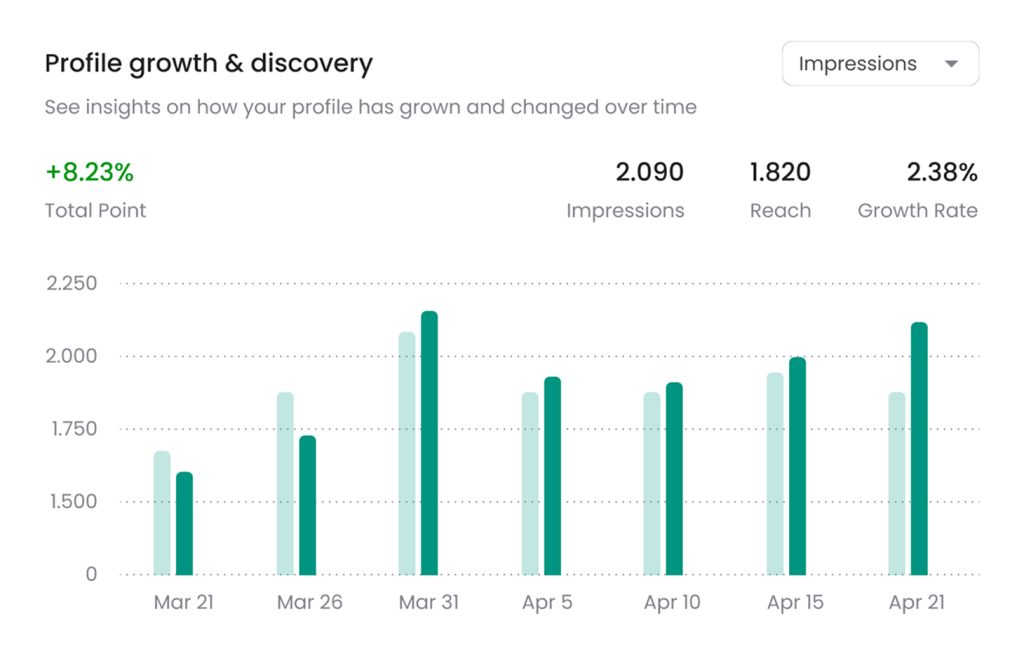Click the Mar 31 axis label

tap(429, 603)
